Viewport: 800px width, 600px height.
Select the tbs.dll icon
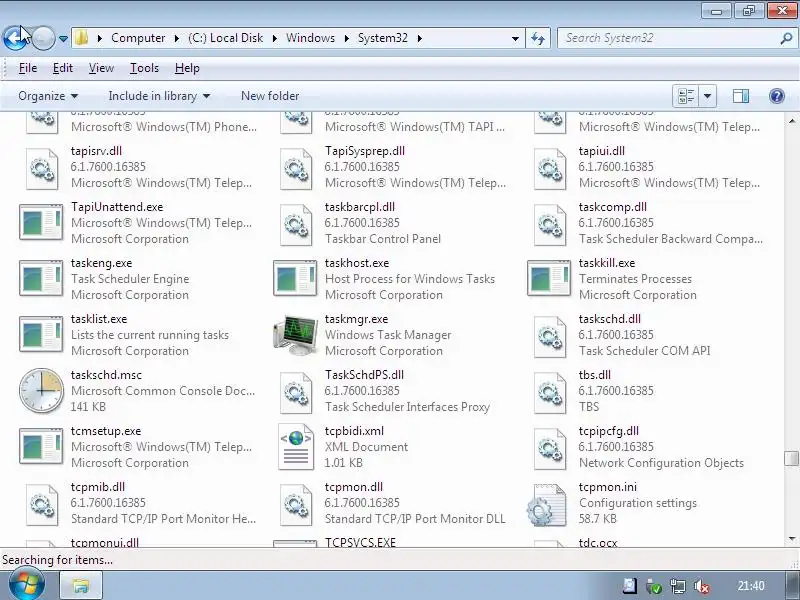(x=550, y=393)
